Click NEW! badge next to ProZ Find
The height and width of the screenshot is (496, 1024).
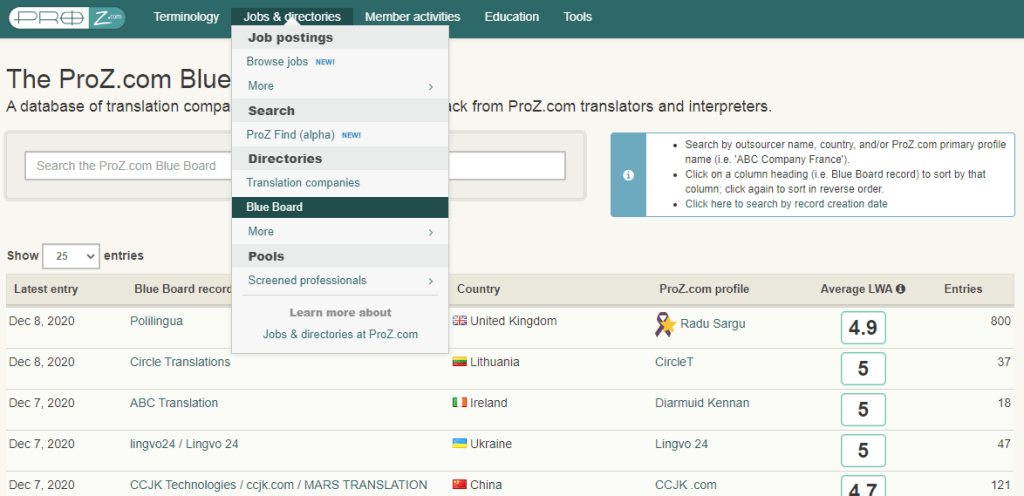[x=351, y=135]
